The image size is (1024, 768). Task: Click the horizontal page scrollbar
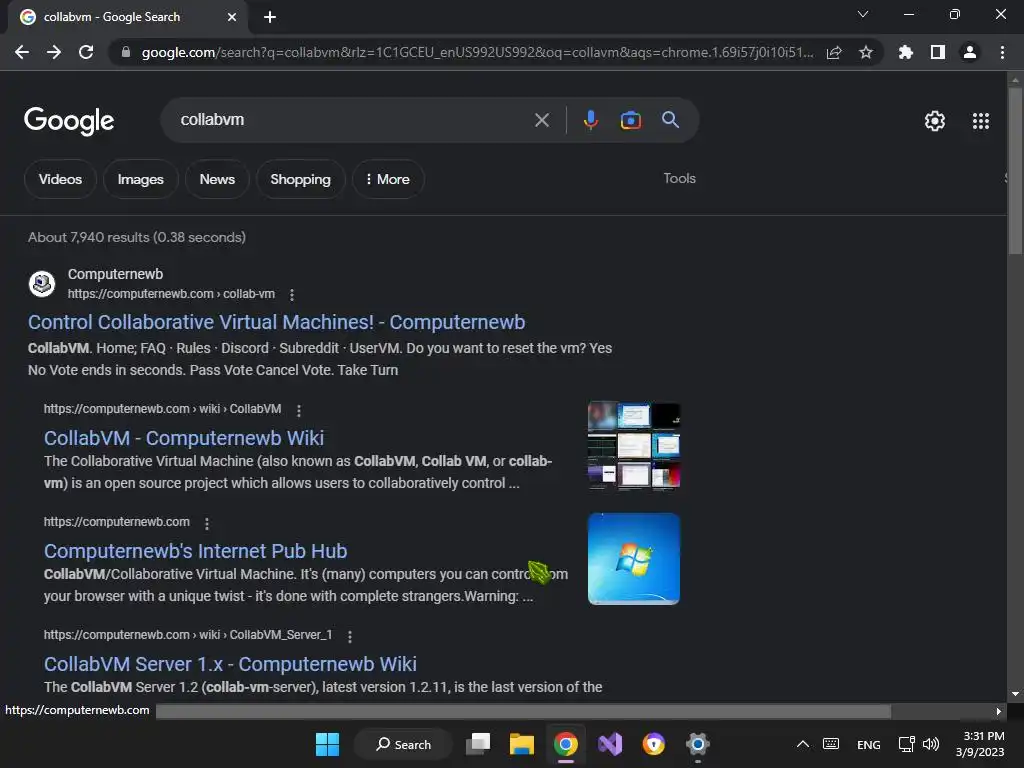point(523,711)
